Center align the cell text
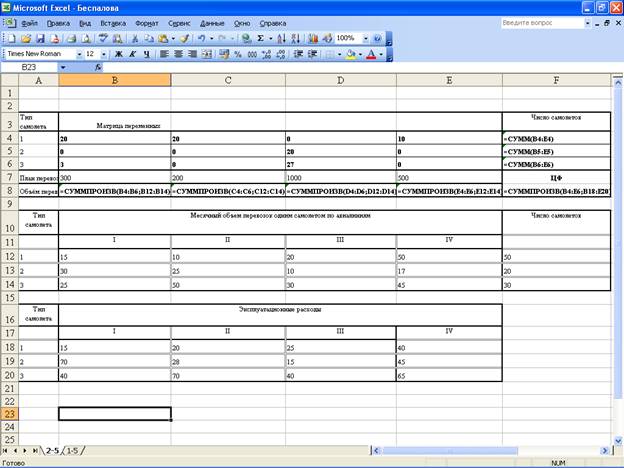Image resolution: width=624 pixels, height=468 pixels. (x=180, y=54)
